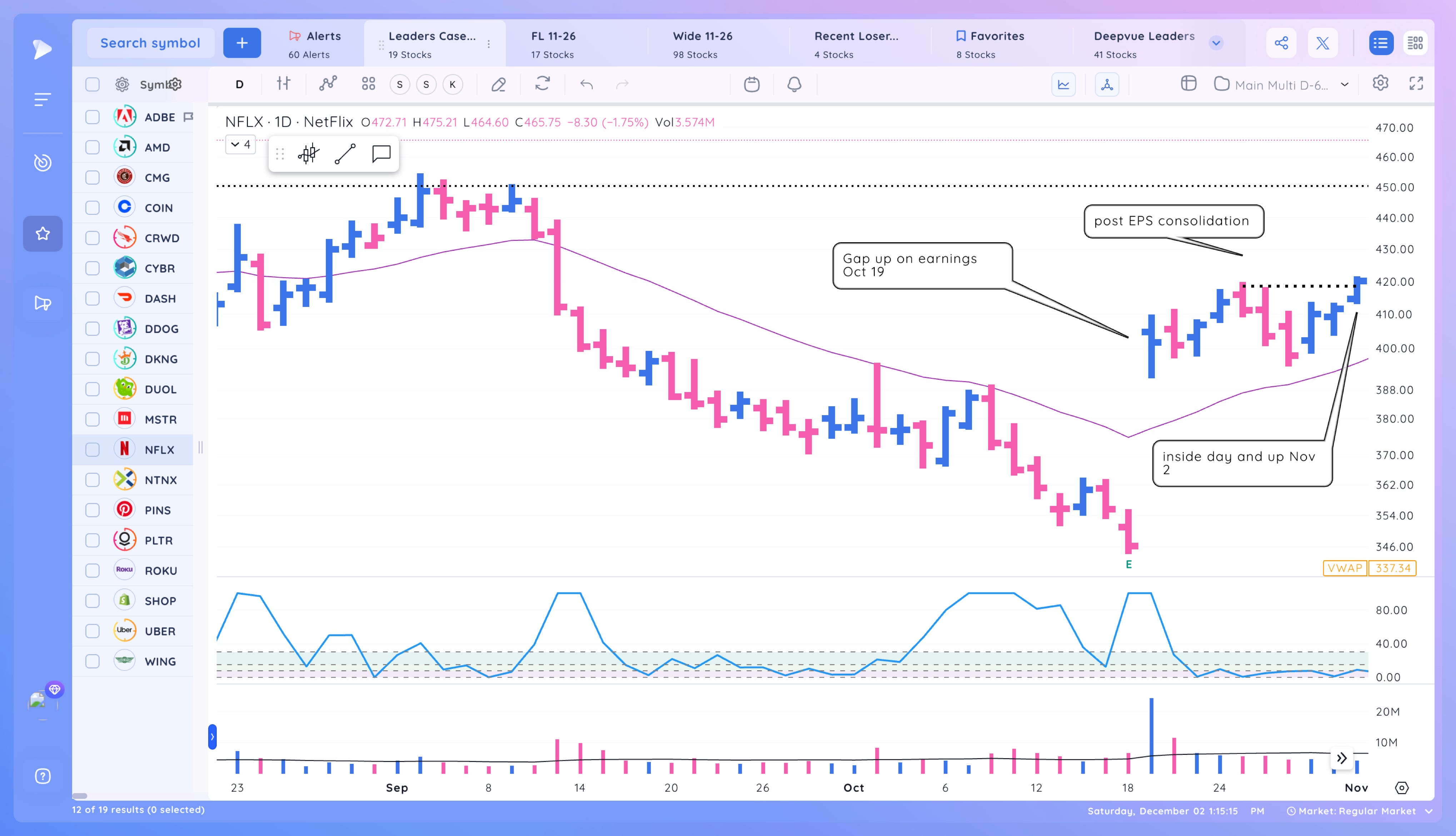Click the earnings E marker on chart
Image resolution: width=1456 pixels, height=836 pixels.
[1128, 564]
